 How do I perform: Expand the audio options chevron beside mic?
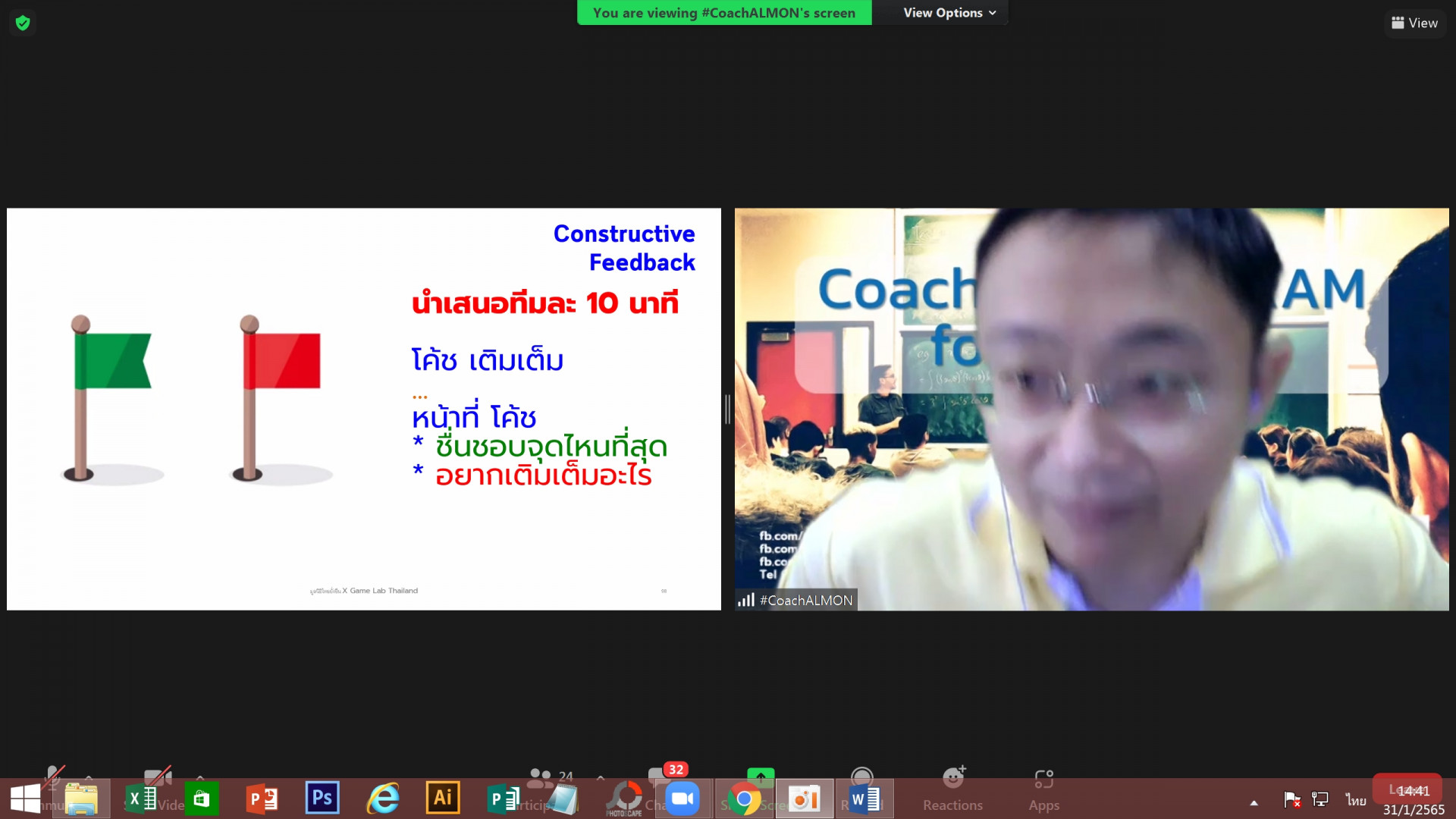point(89,777)
